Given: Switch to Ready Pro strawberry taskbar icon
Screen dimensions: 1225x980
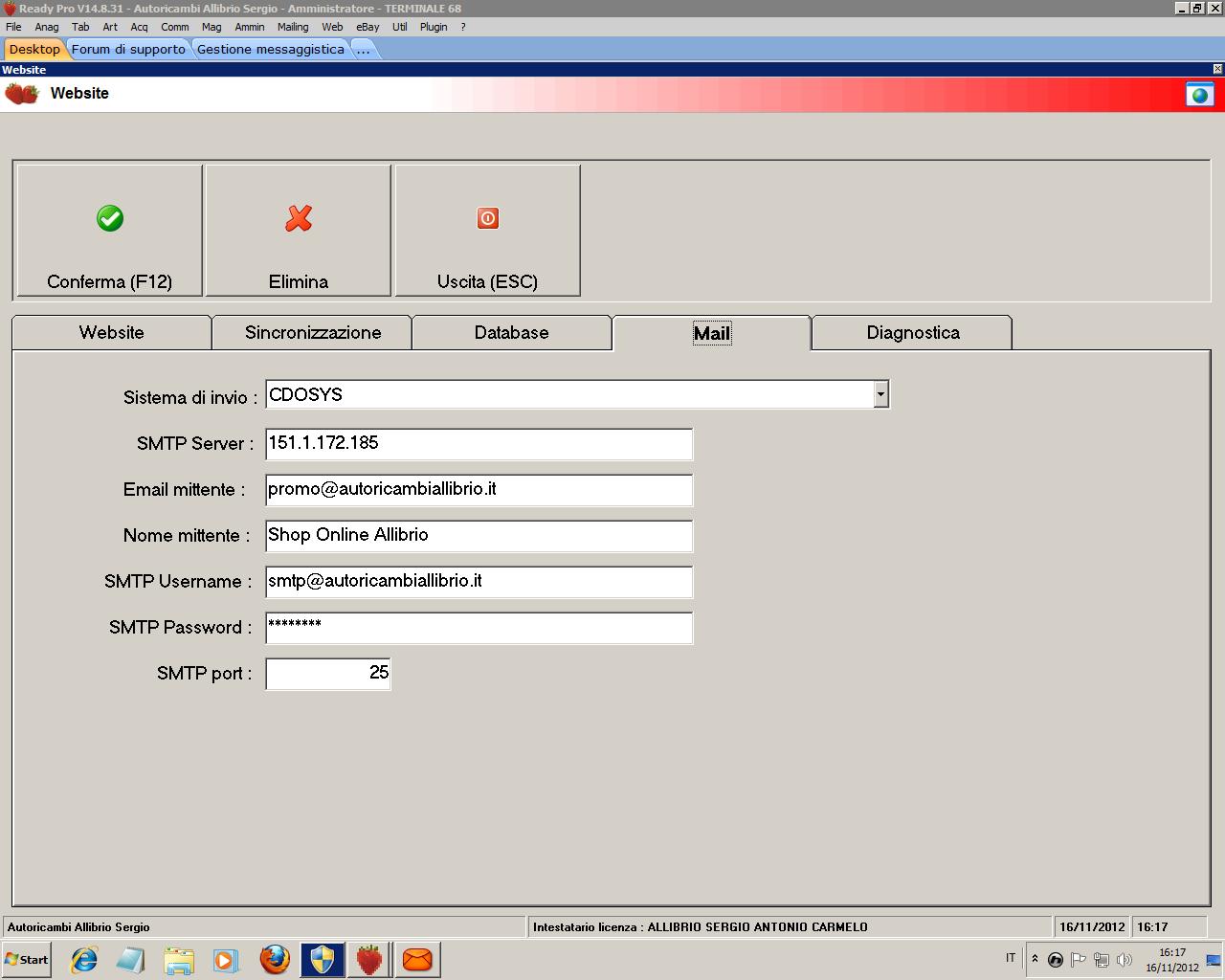Looking at the screenshot, I should (369, 959).
